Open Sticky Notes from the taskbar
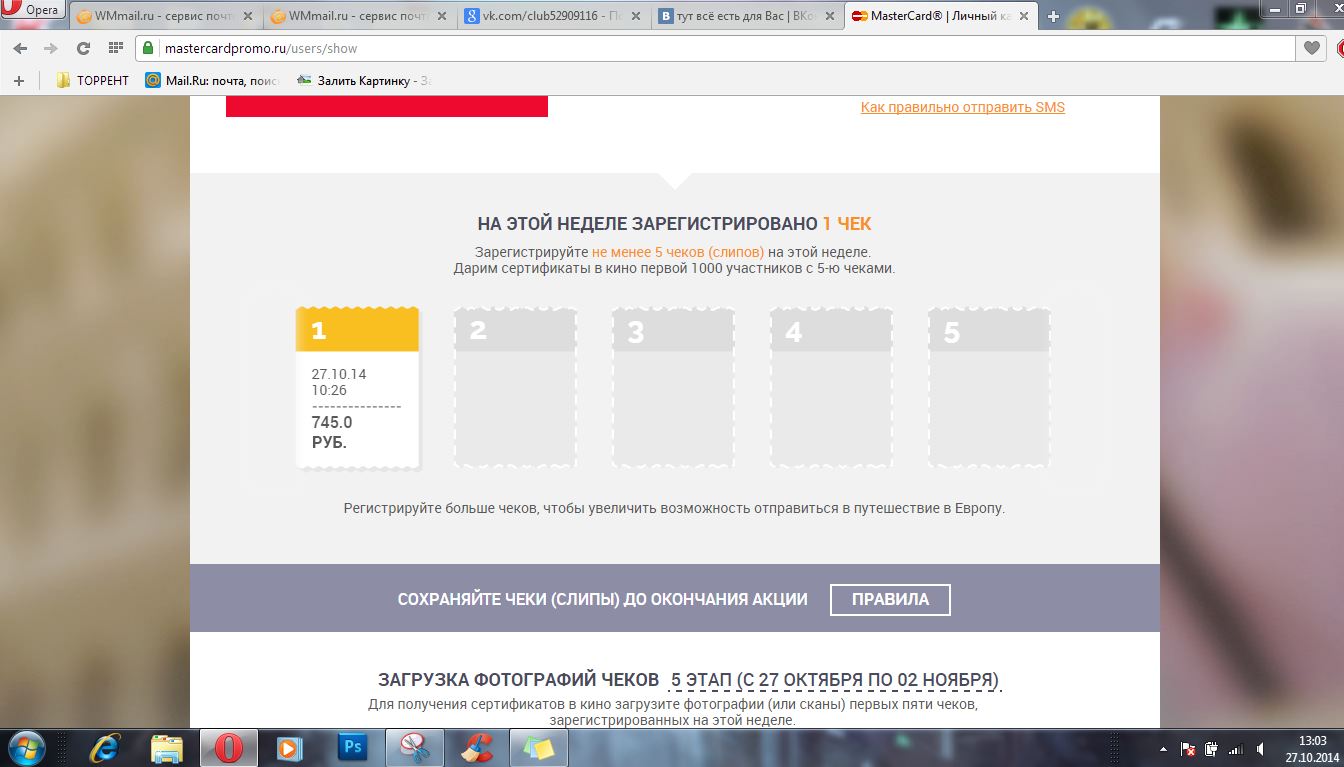The image size is (1344, 767). click(x=539, y=748)
